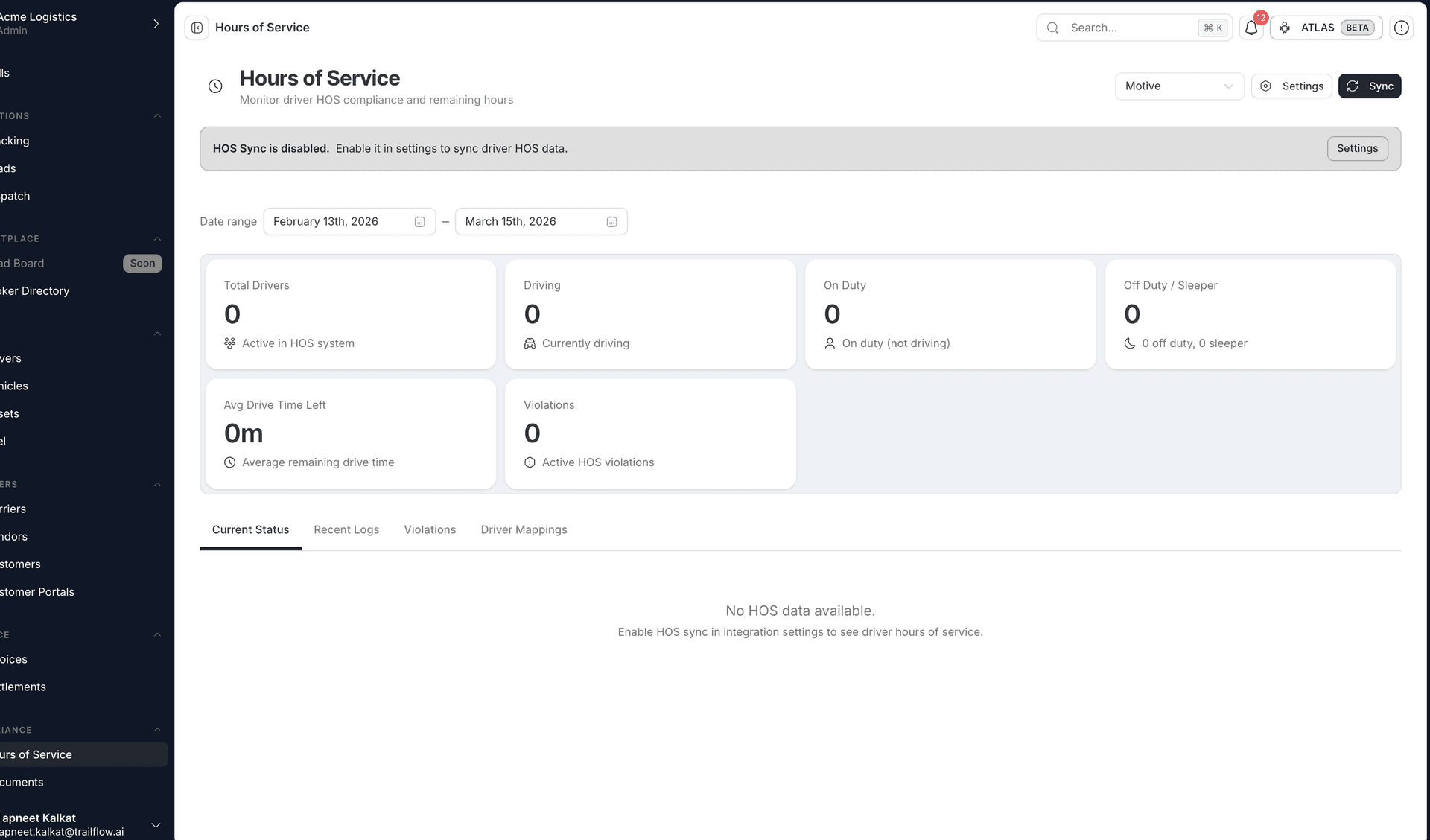
Task: Open the Violations tab
Action: (x=430, y=529)
